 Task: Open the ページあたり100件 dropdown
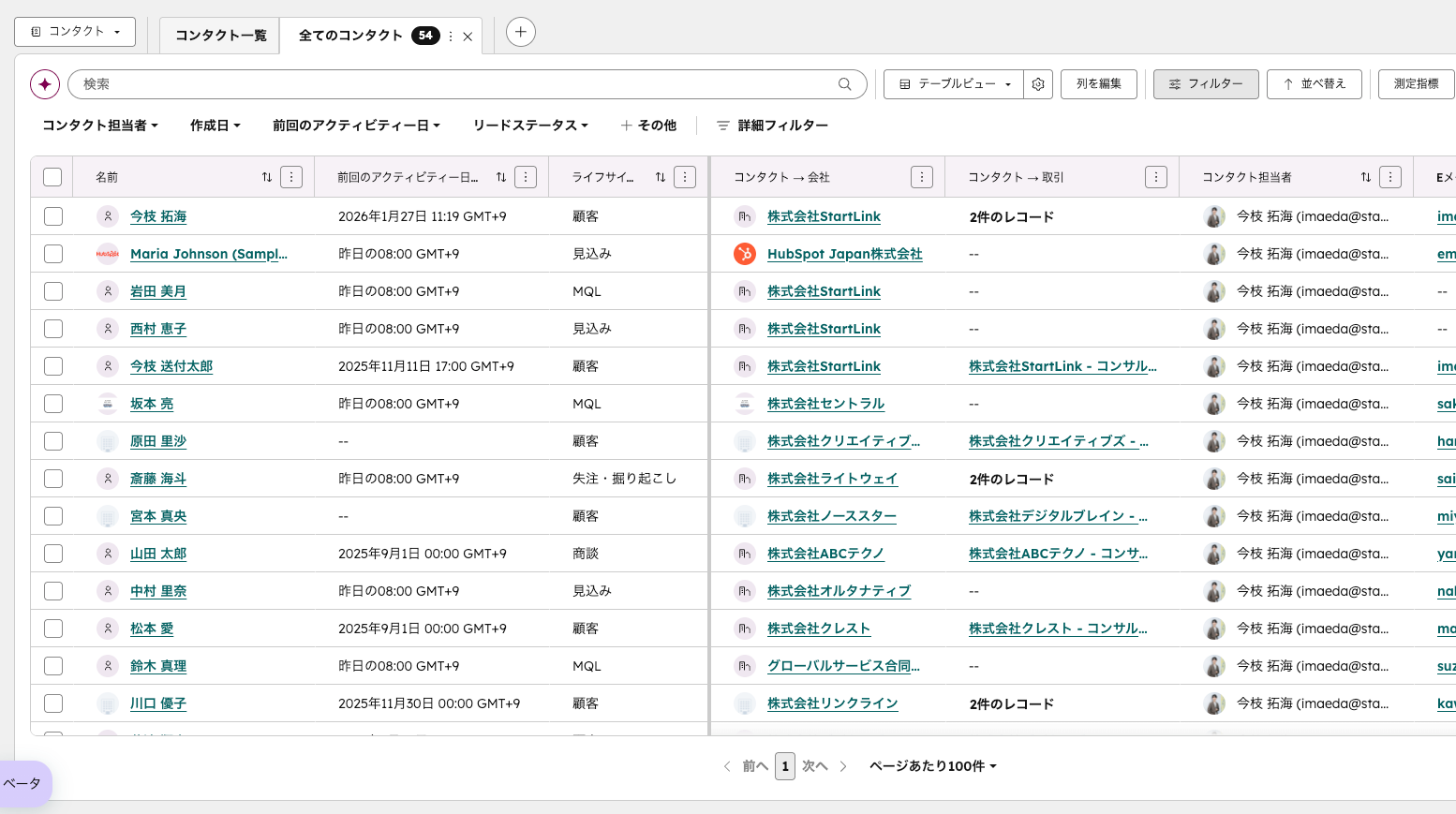click(x=931, y=765)
